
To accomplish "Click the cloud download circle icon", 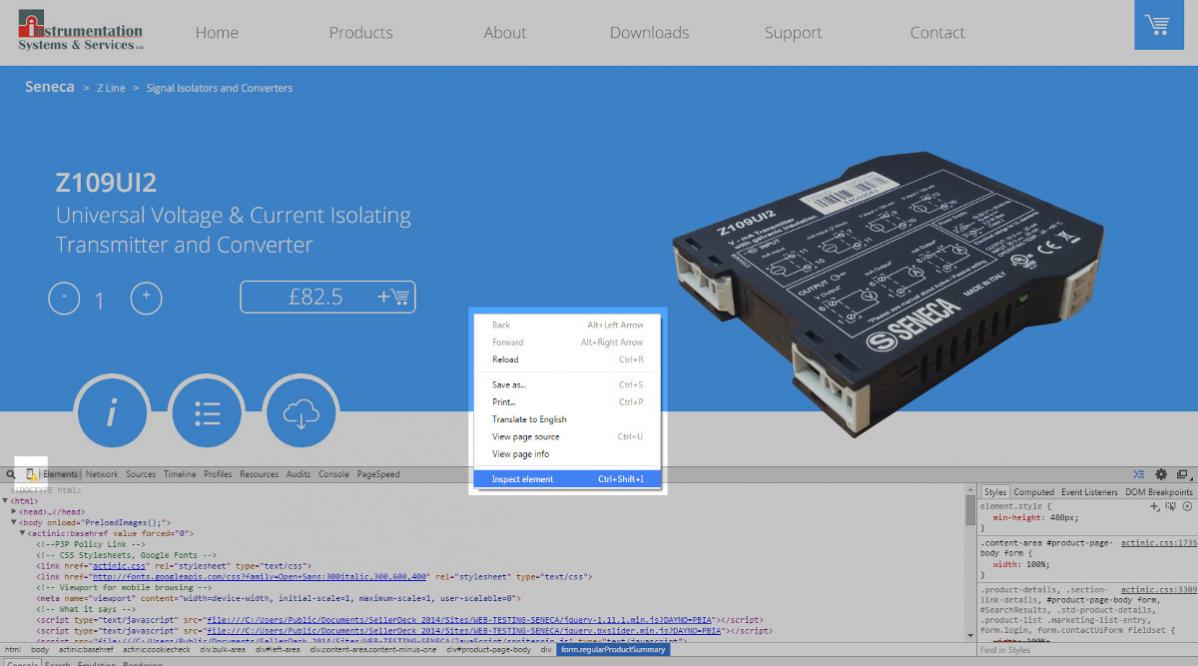I will click(301, 414).
